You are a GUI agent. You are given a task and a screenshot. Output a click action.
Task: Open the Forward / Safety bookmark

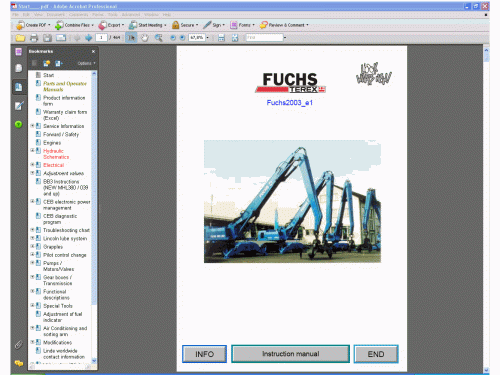[x=61, y=134]
